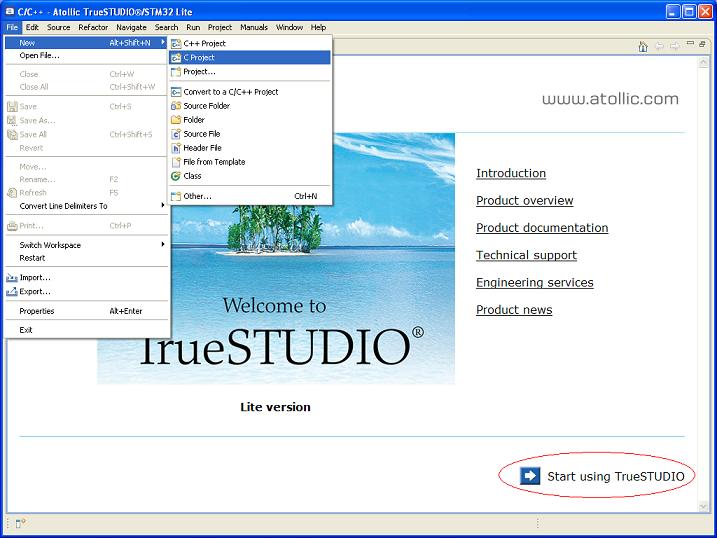Create a new Source Folder
Screen dimensions: 717x538
click(250, 106)
